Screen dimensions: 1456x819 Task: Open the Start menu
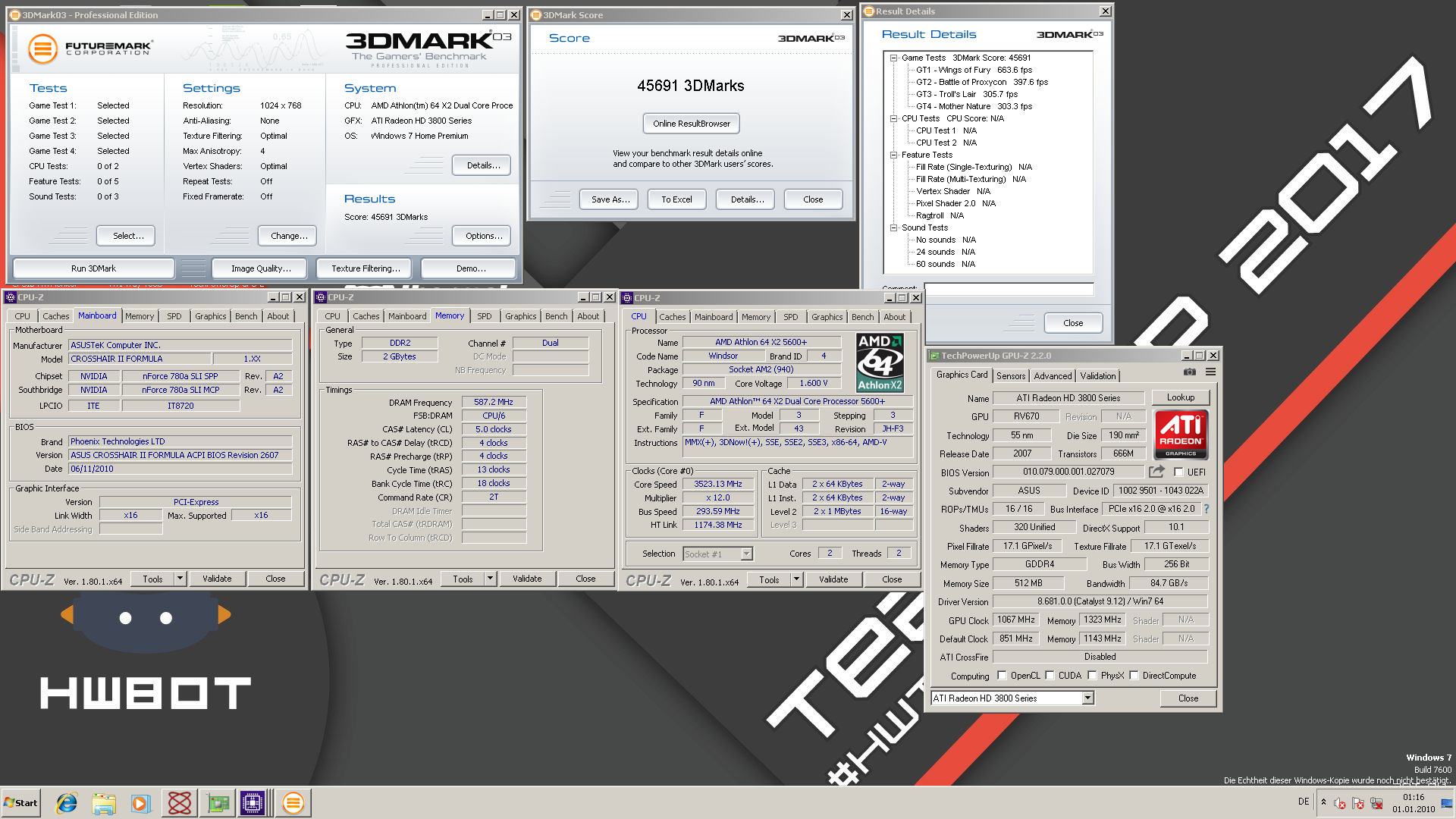(x=20, y=803)
